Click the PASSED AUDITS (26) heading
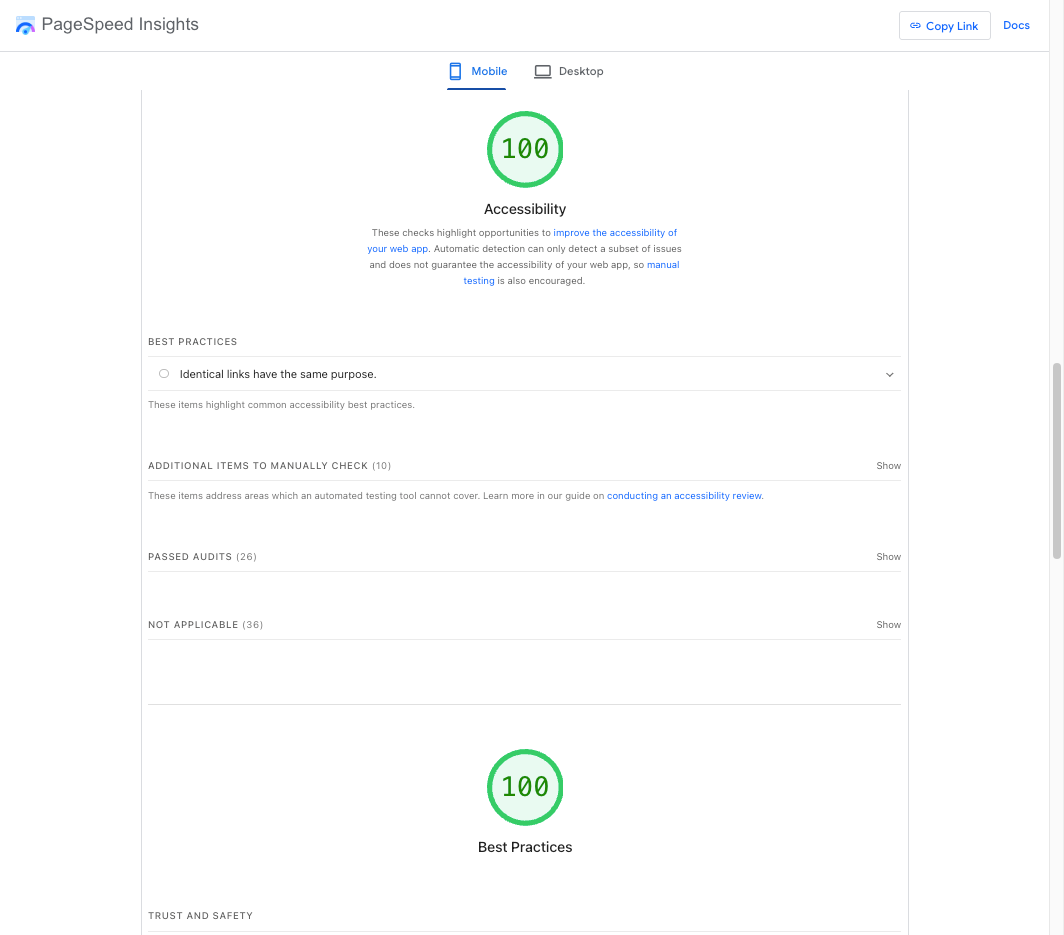 [x=202, y=556]
